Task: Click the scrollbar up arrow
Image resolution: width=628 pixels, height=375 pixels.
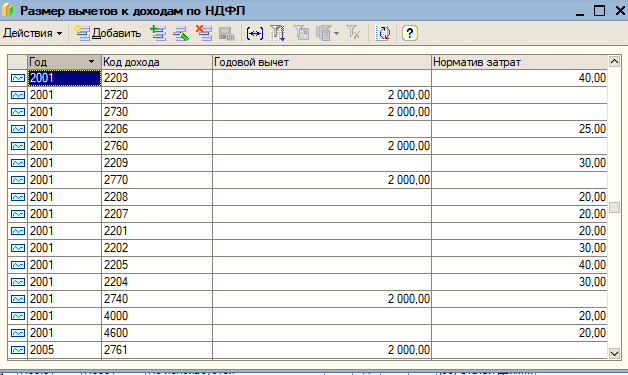Action: pyautogui.click(x=614, y=61)
